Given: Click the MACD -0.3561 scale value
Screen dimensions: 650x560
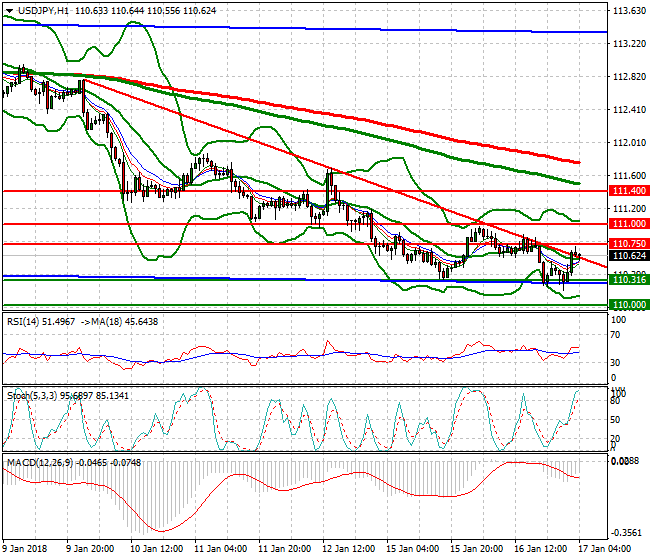Looking at the screenshot, I should (x=627, y=533).
